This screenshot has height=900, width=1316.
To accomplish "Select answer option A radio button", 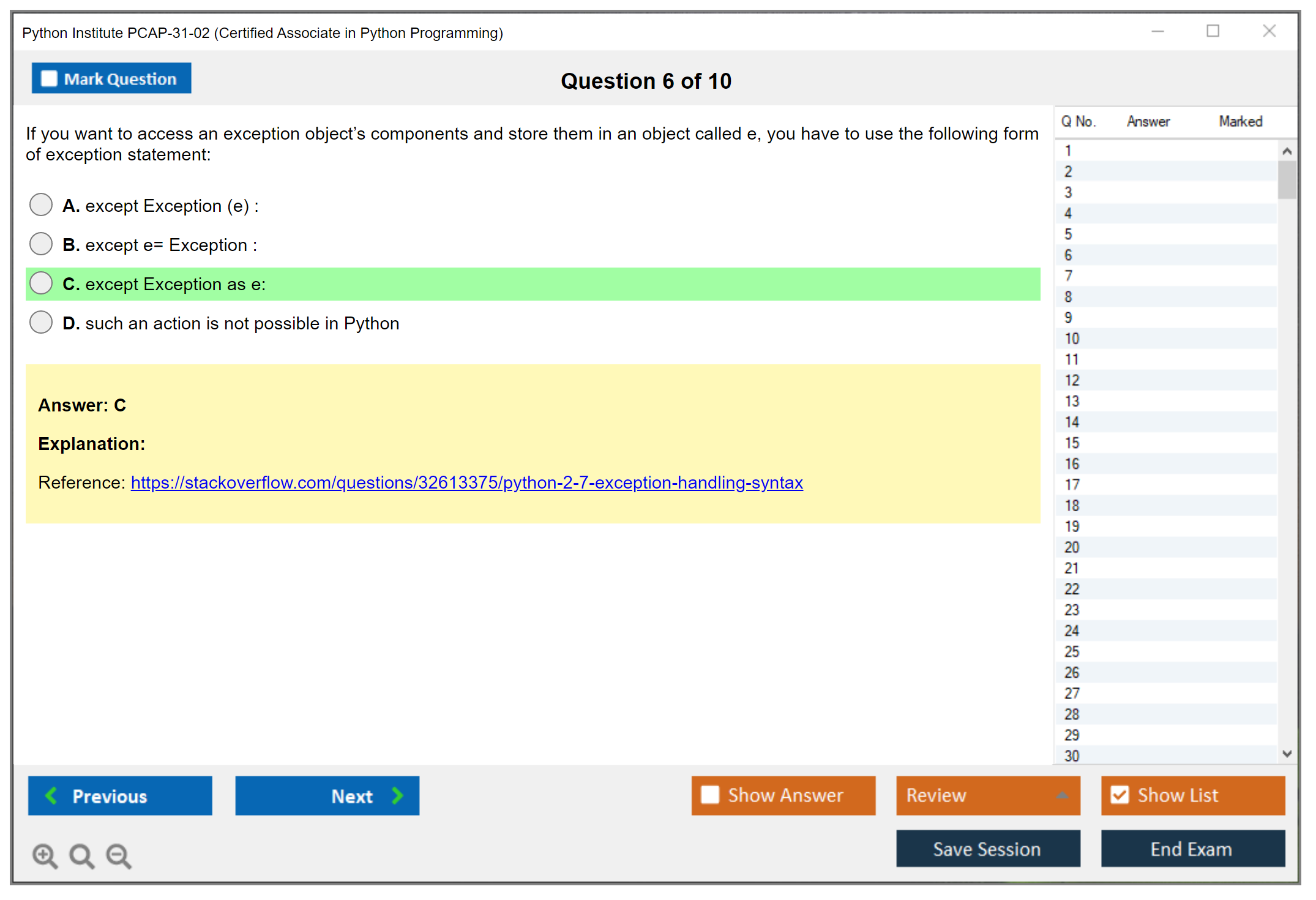I will point(41,205).
